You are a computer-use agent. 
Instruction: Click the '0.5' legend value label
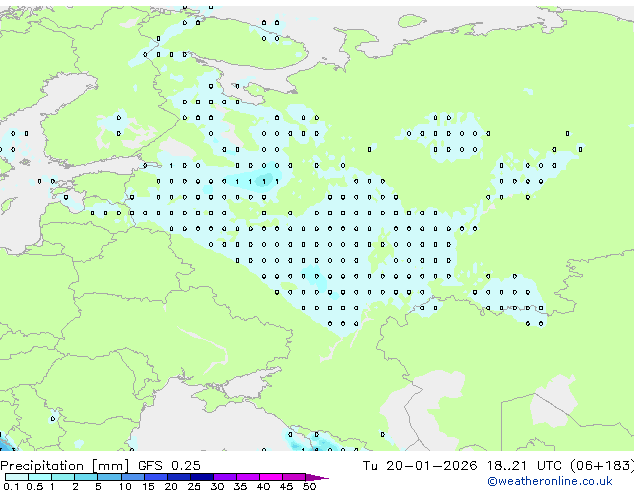click(x=34, y=486)
